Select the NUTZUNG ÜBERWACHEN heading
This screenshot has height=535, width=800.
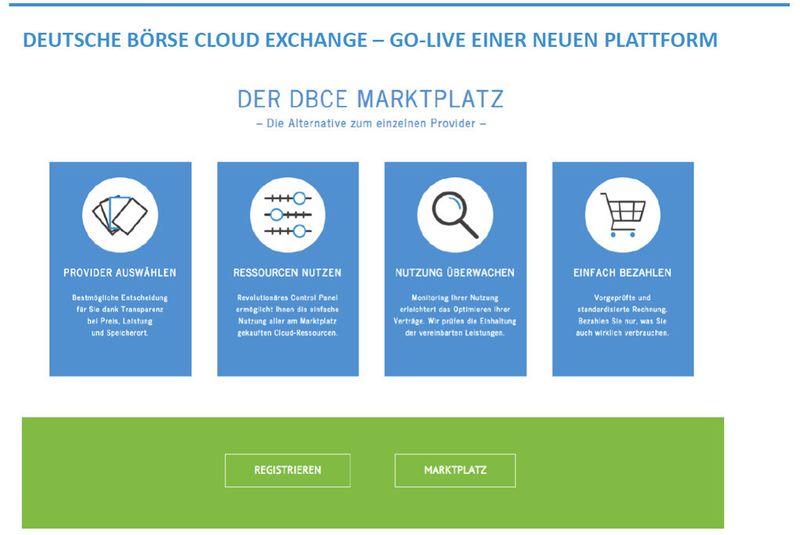coord(455,272)
